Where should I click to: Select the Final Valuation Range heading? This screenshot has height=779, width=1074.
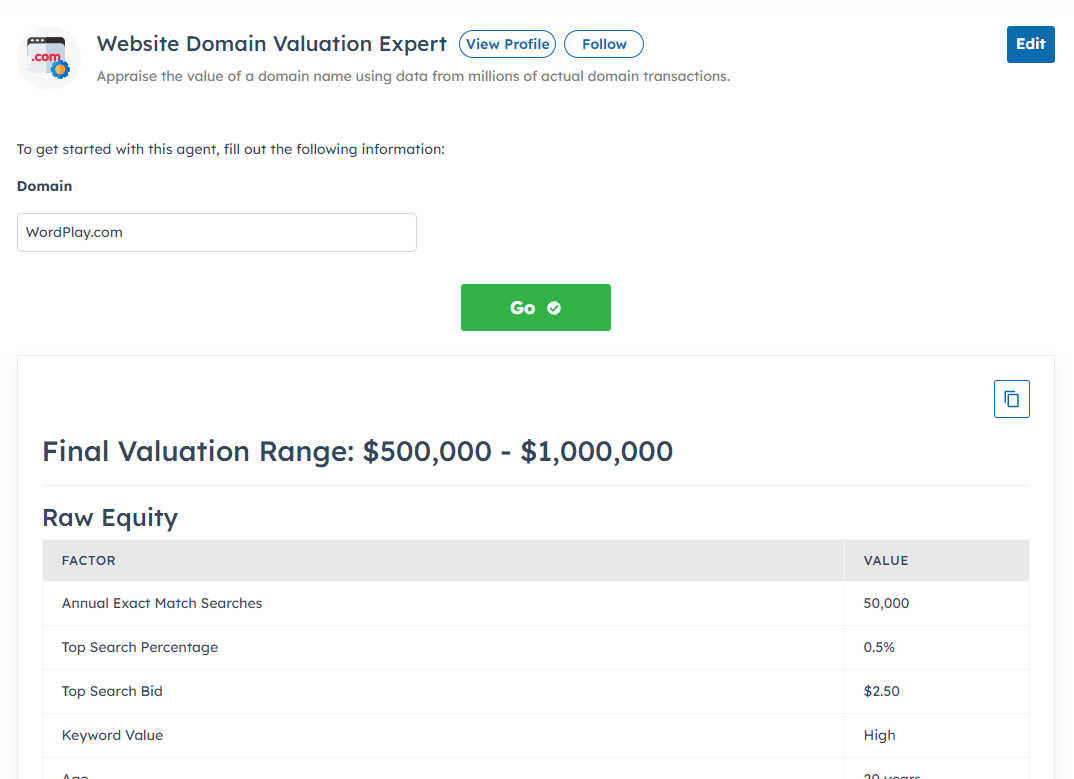click(x=357, y=451)
